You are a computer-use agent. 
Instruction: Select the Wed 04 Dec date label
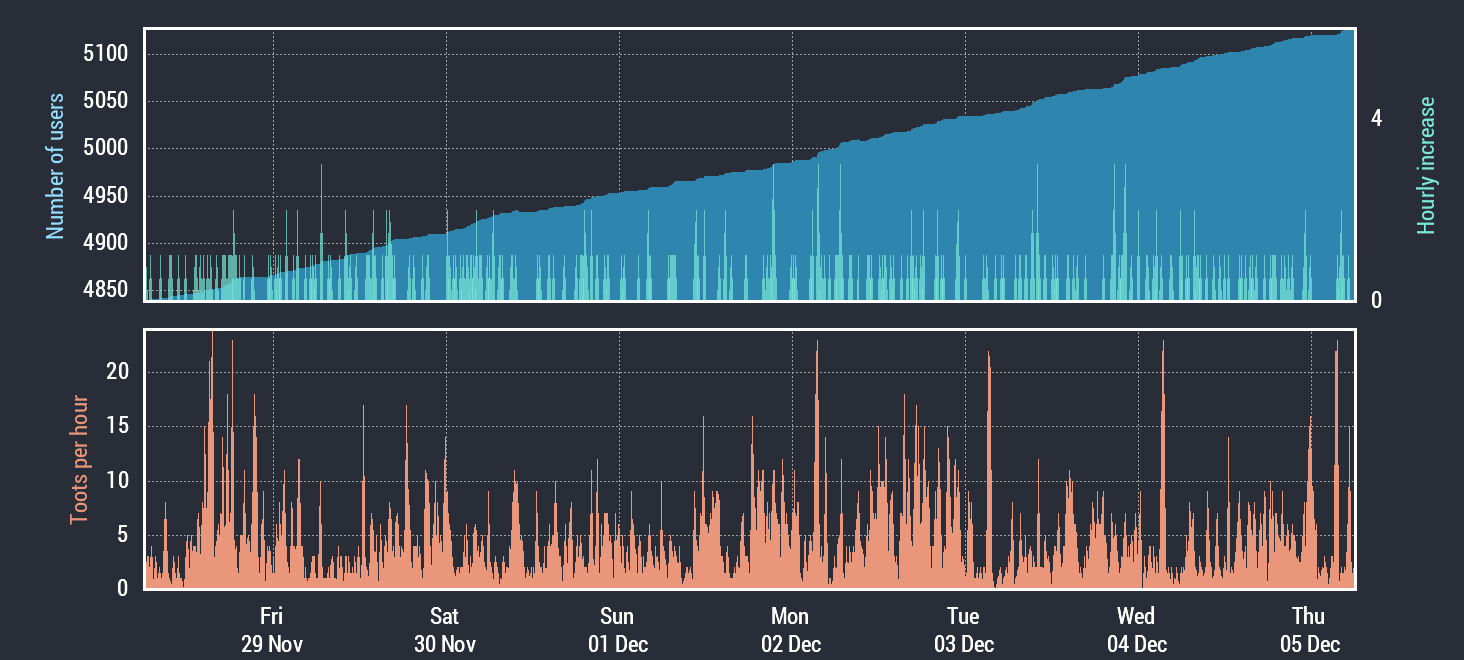pos(1136,630)
